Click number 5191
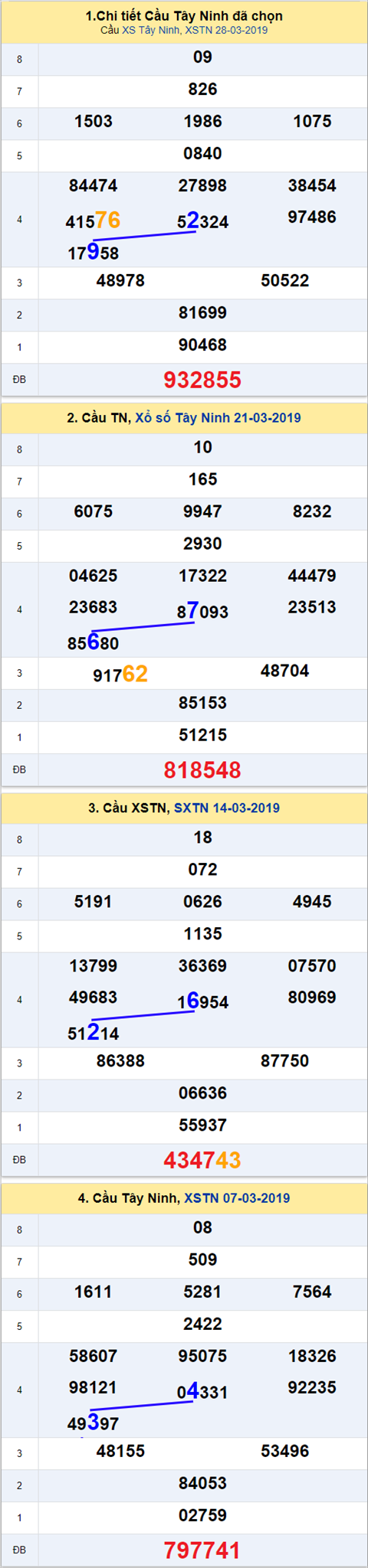Viewport: 368px width, 1568px height. (x=94, y=902)
